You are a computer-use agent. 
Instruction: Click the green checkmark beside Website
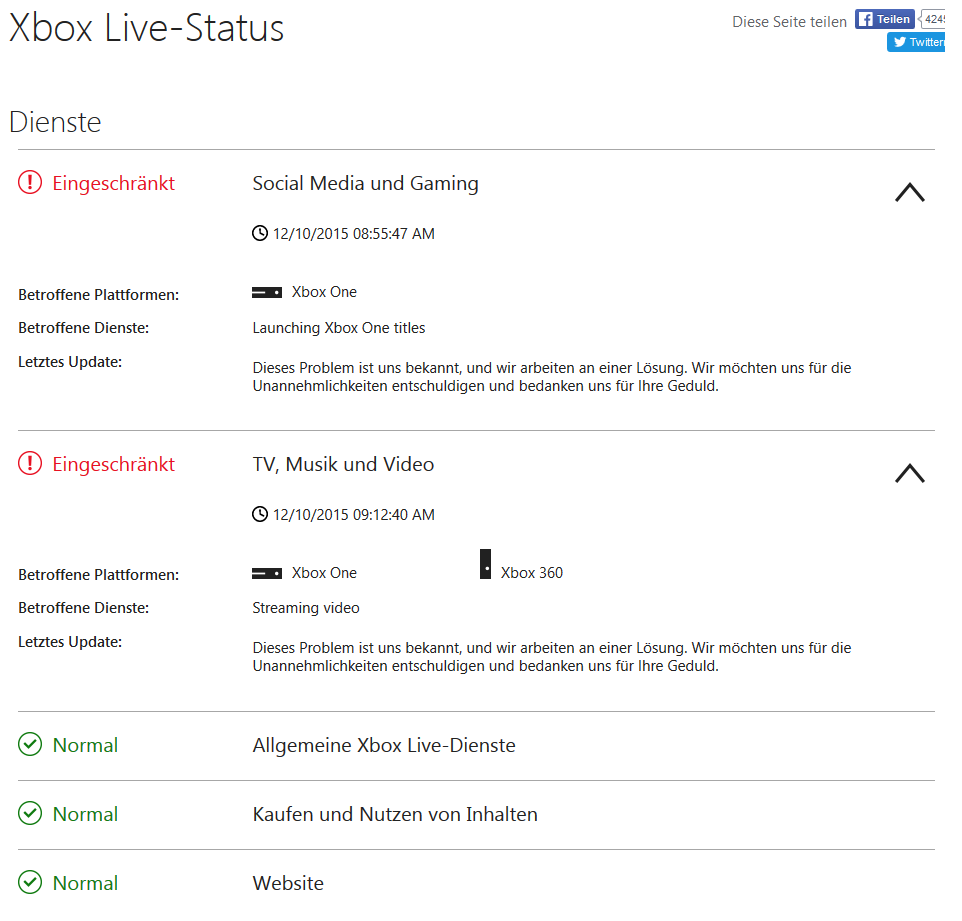point(30,882)
